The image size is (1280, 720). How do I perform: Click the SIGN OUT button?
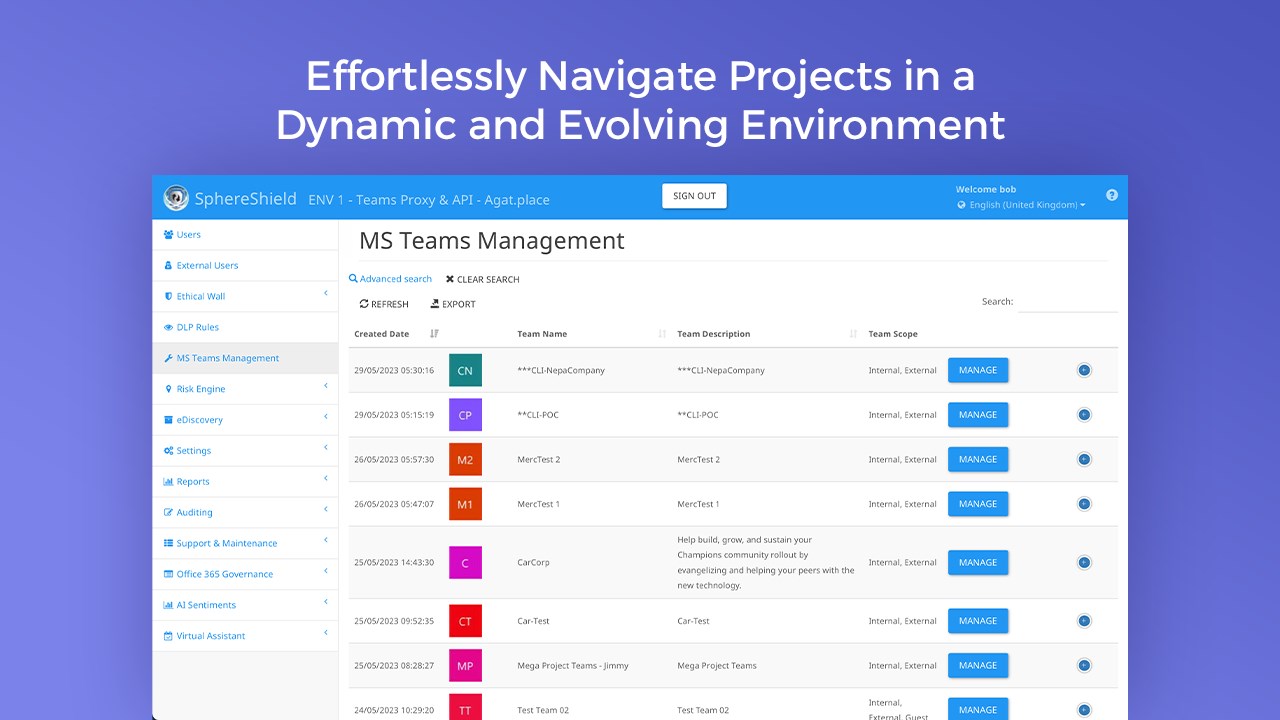pos(694,196)
